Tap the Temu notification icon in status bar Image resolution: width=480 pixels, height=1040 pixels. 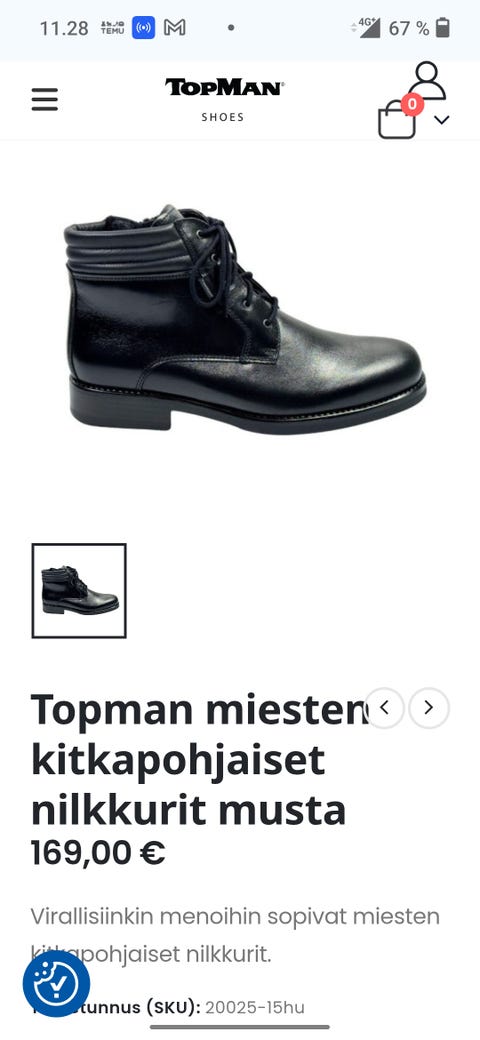[113, 28]
